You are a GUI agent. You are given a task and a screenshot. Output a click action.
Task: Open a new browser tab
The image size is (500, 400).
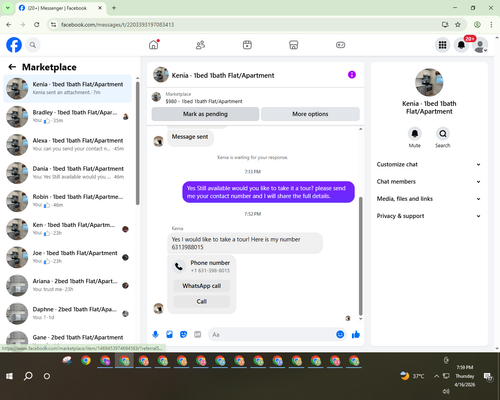pos(114,8)
